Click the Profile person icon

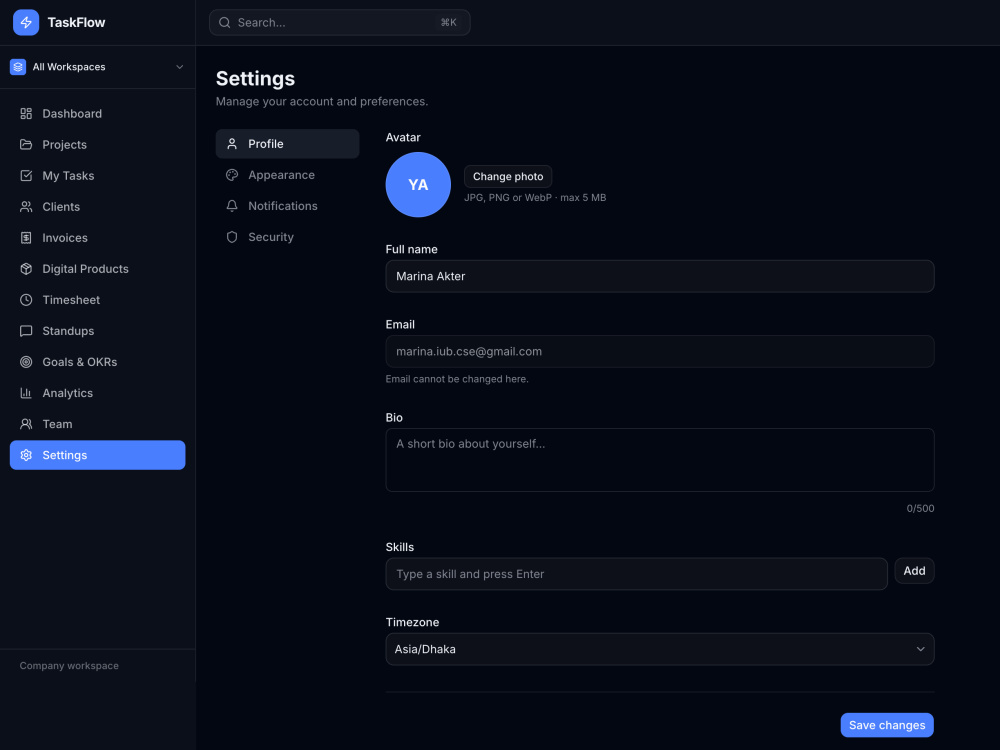pos(232,144)
